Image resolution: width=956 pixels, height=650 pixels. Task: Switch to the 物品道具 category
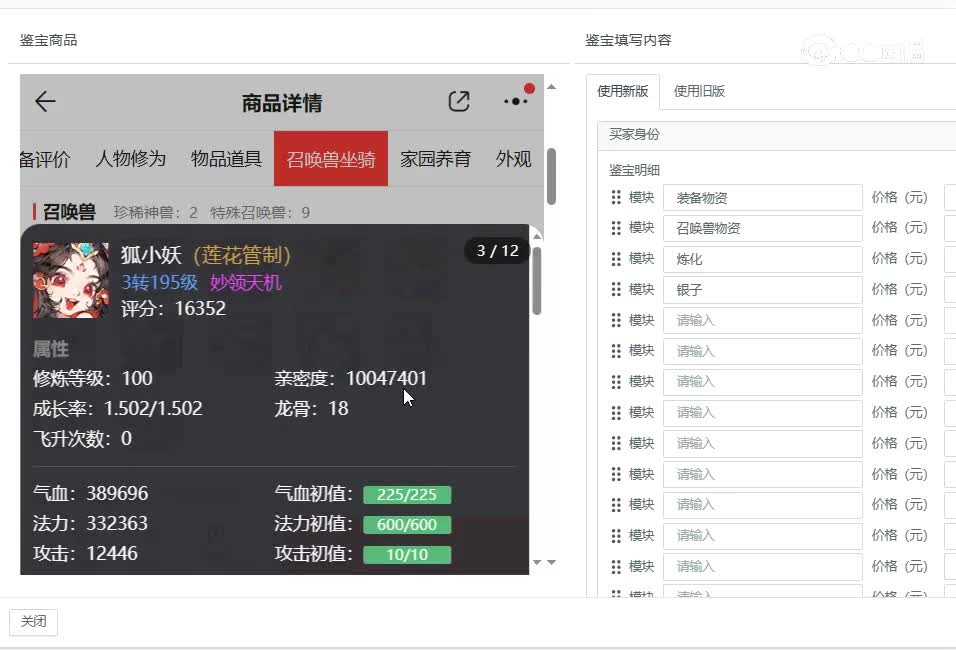224,158
